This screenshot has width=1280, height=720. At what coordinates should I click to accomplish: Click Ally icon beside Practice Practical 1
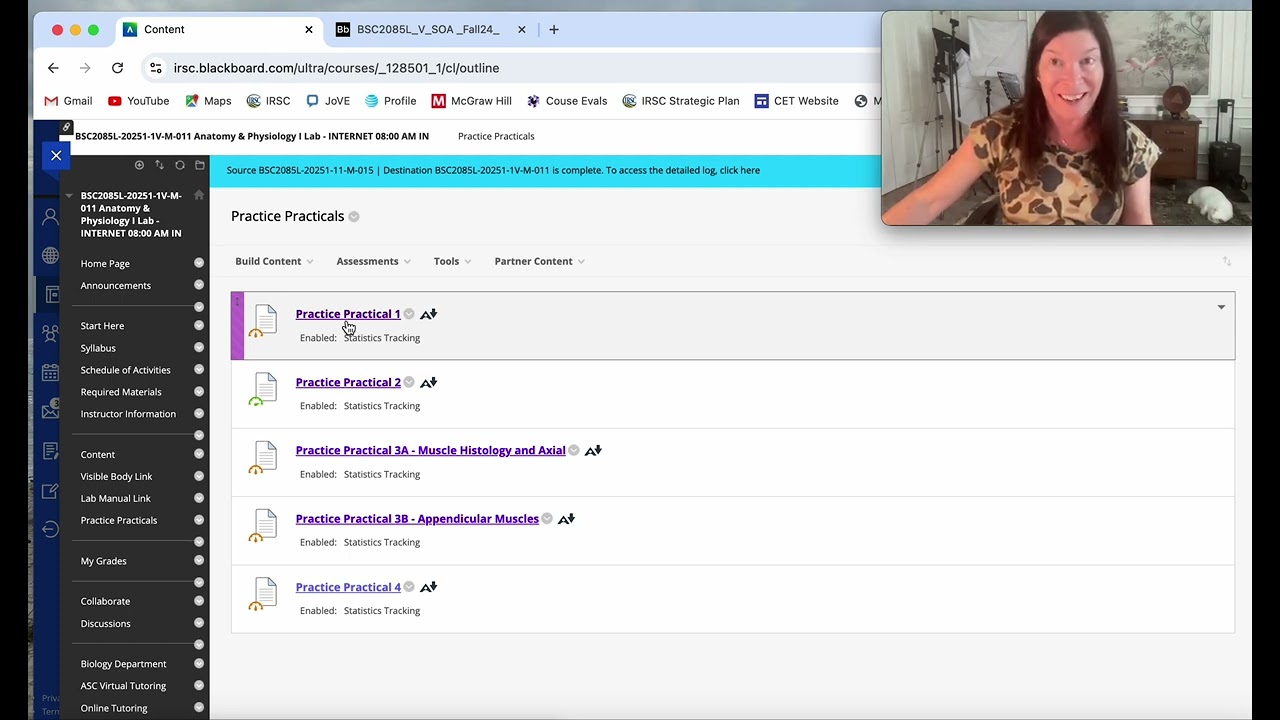428,314
